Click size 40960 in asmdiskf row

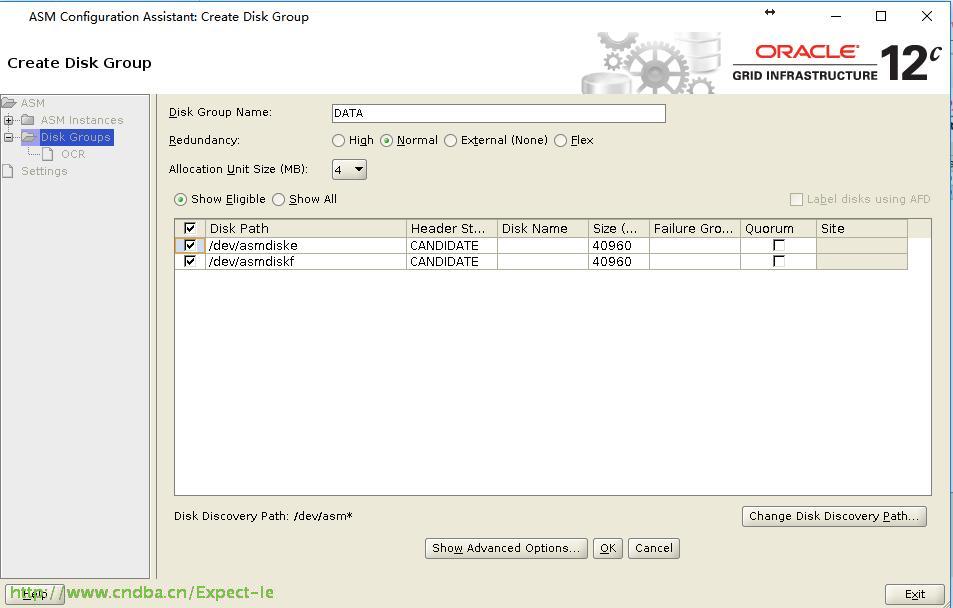click(619, 261)
